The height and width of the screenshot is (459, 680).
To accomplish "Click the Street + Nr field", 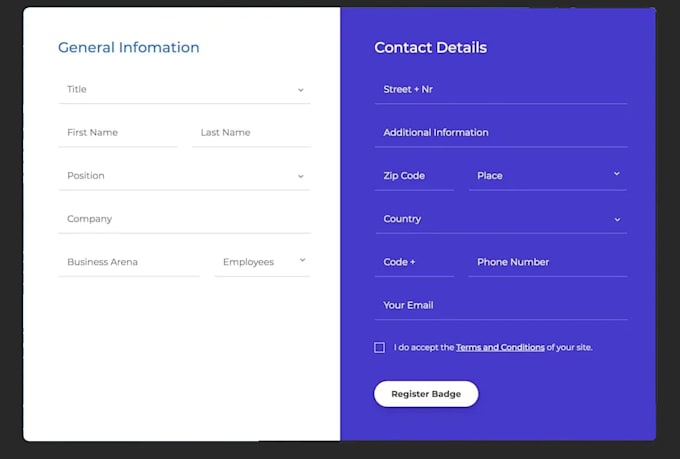I will click(501, 89).
